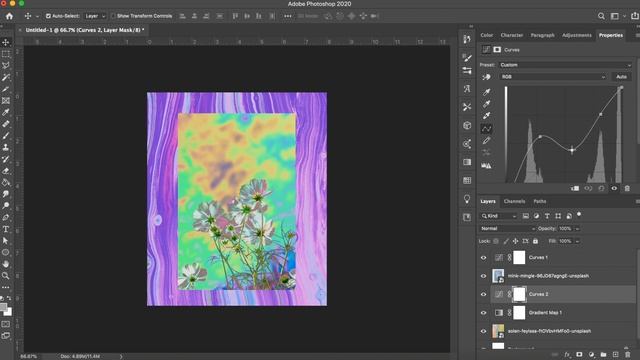The image size is (640, 360).
Task: Select the Rectangular Marquee tool
Action: (x=6, y=54)
